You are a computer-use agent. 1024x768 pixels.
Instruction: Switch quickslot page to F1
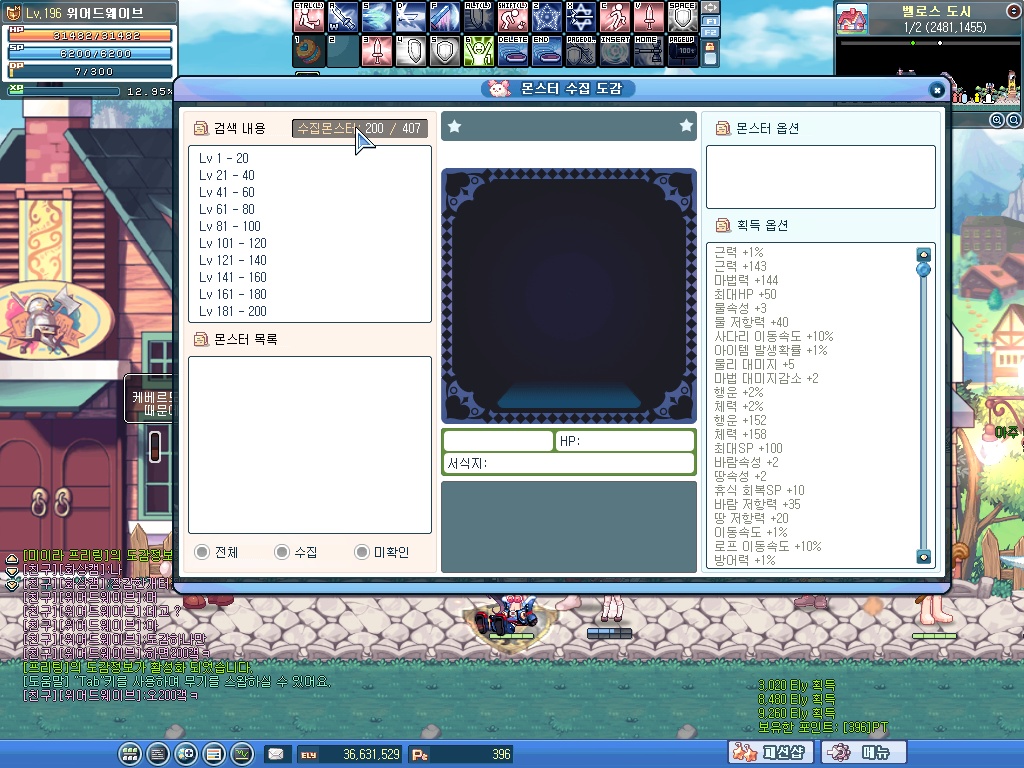[x=710, y=20]
